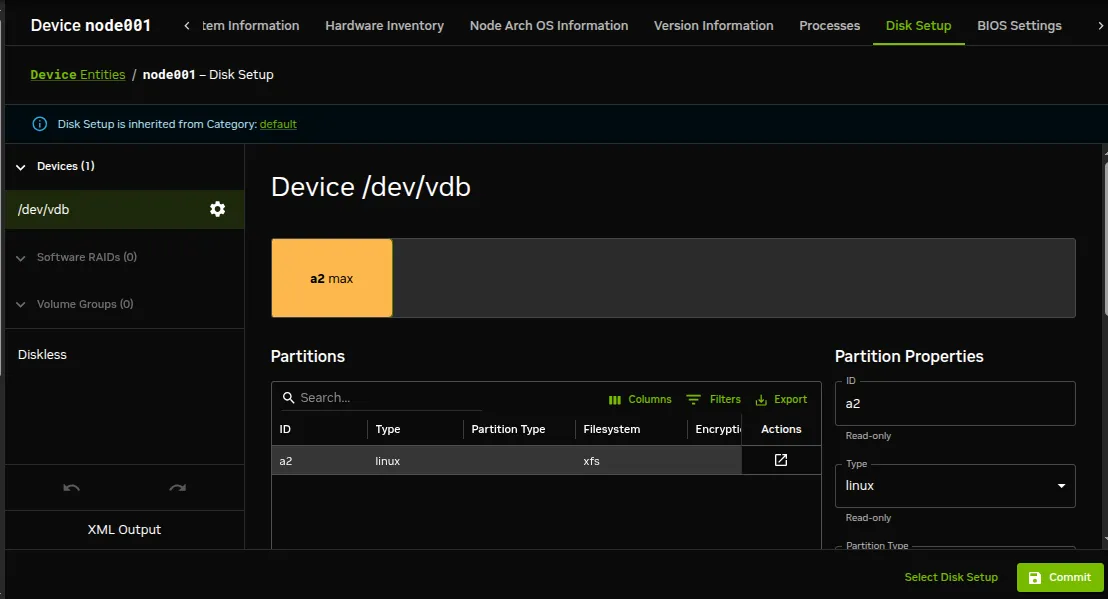Open a2 partition in Actions column
This screenshot has height=599, width=1108.
(x=781, y=460)
